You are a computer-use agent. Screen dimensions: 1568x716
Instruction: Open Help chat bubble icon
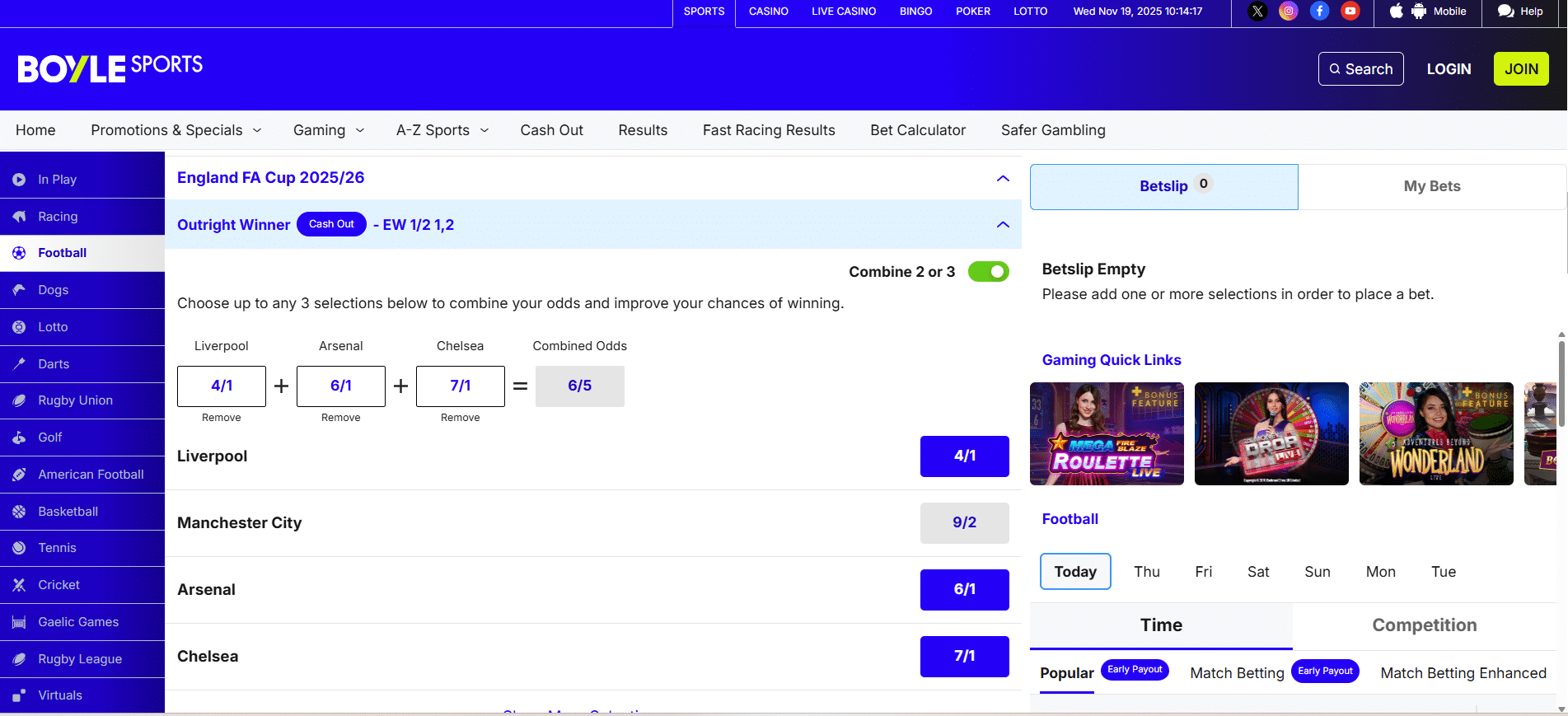[x=1506, y=12]
